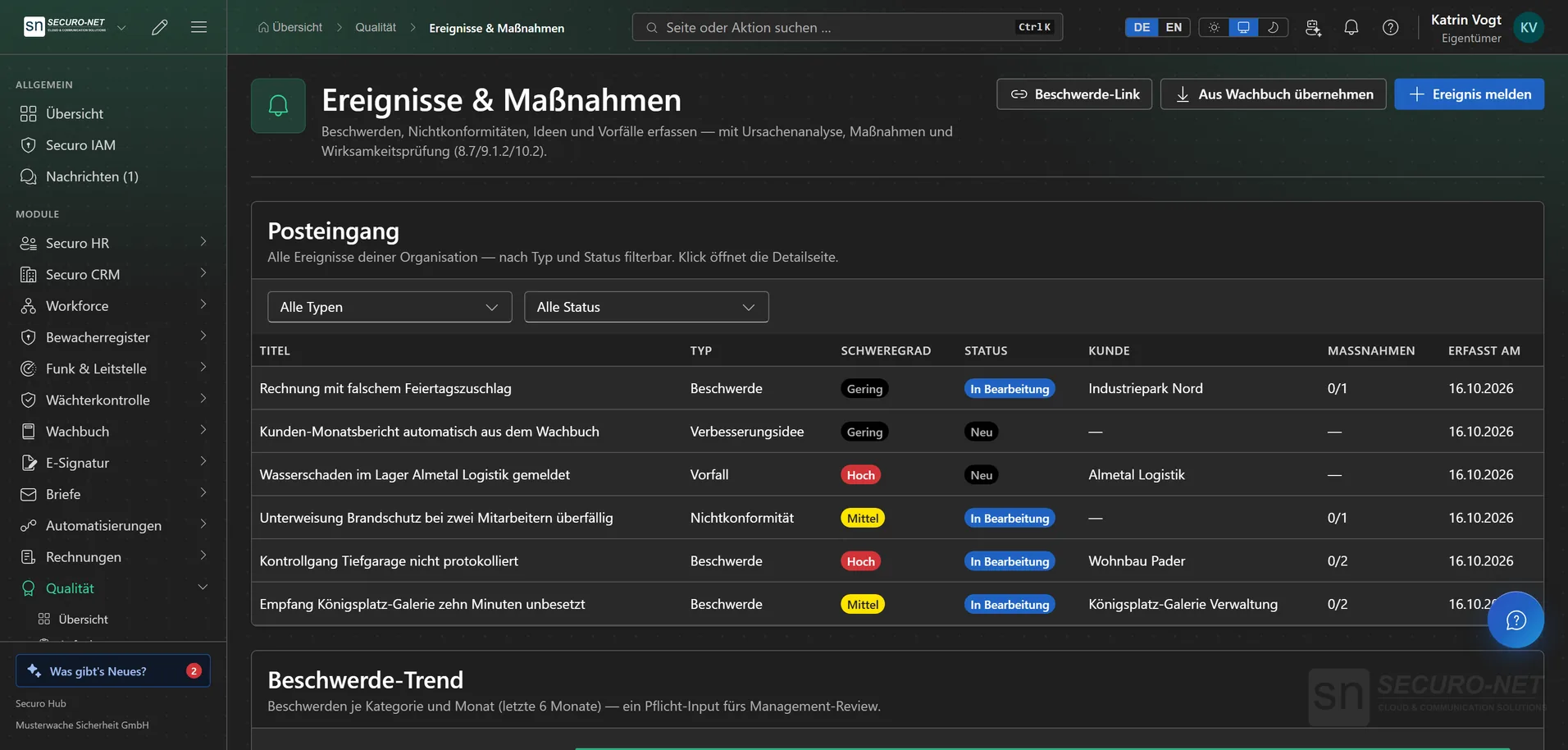Click the E-Signatur sidebar icon
This screenshot has width=1568, height=750.
[29, 463]
